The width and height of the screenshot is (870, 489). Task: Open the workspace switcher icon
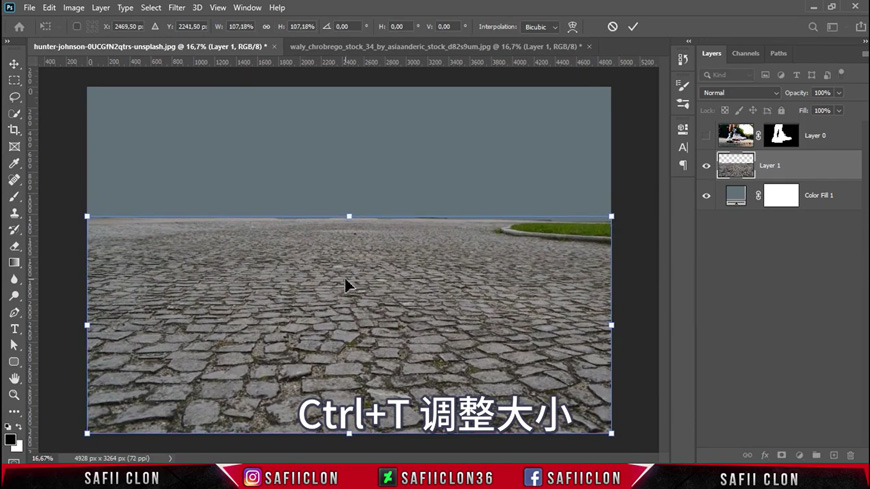click(832, 27)
